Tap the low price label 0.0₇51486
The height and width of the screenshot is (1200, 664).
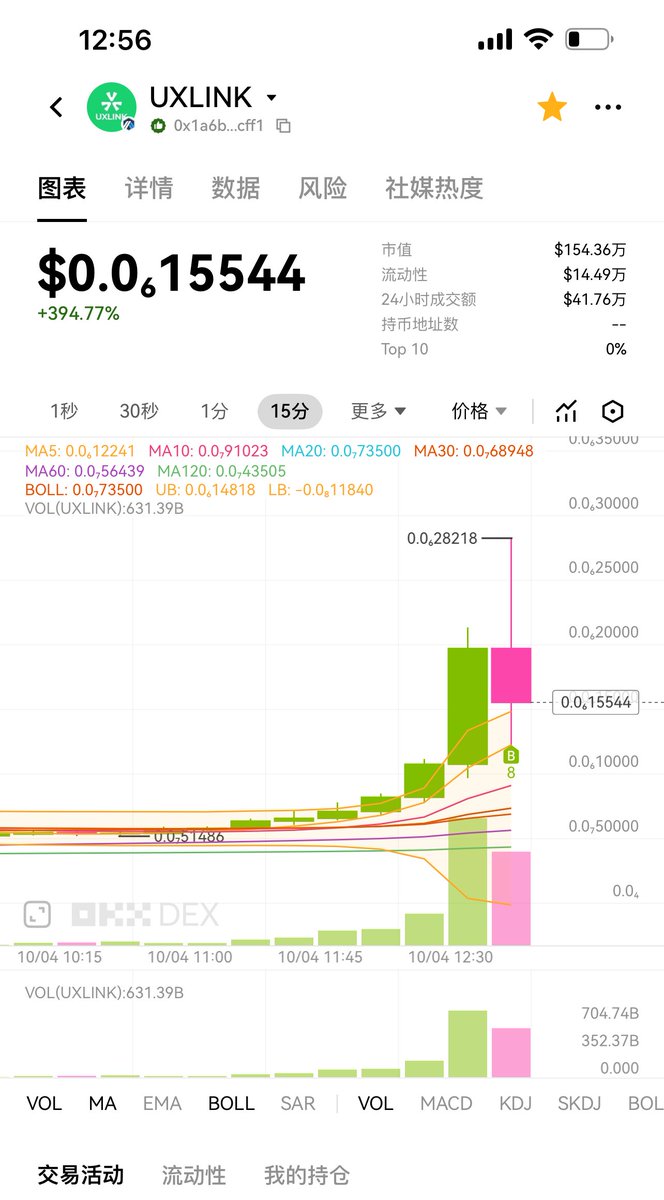pos(189,836)
